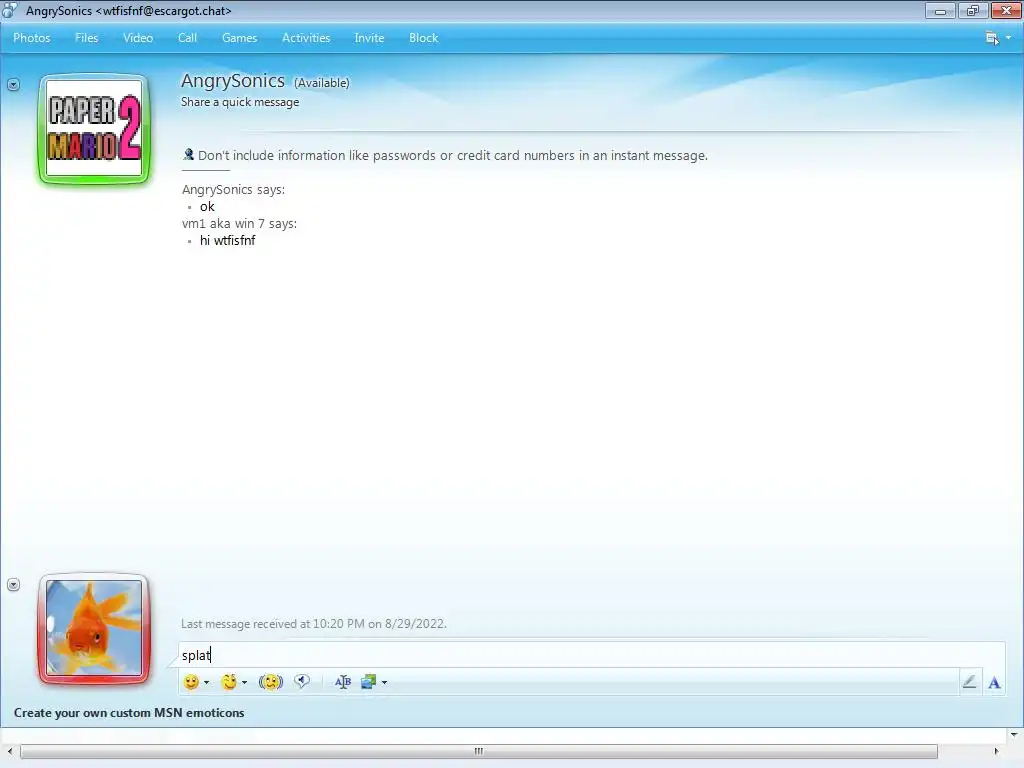Screen dimensions: 1024x768
Task: Click the horizontal scrollbar thumb
Action: click(479, 751)
